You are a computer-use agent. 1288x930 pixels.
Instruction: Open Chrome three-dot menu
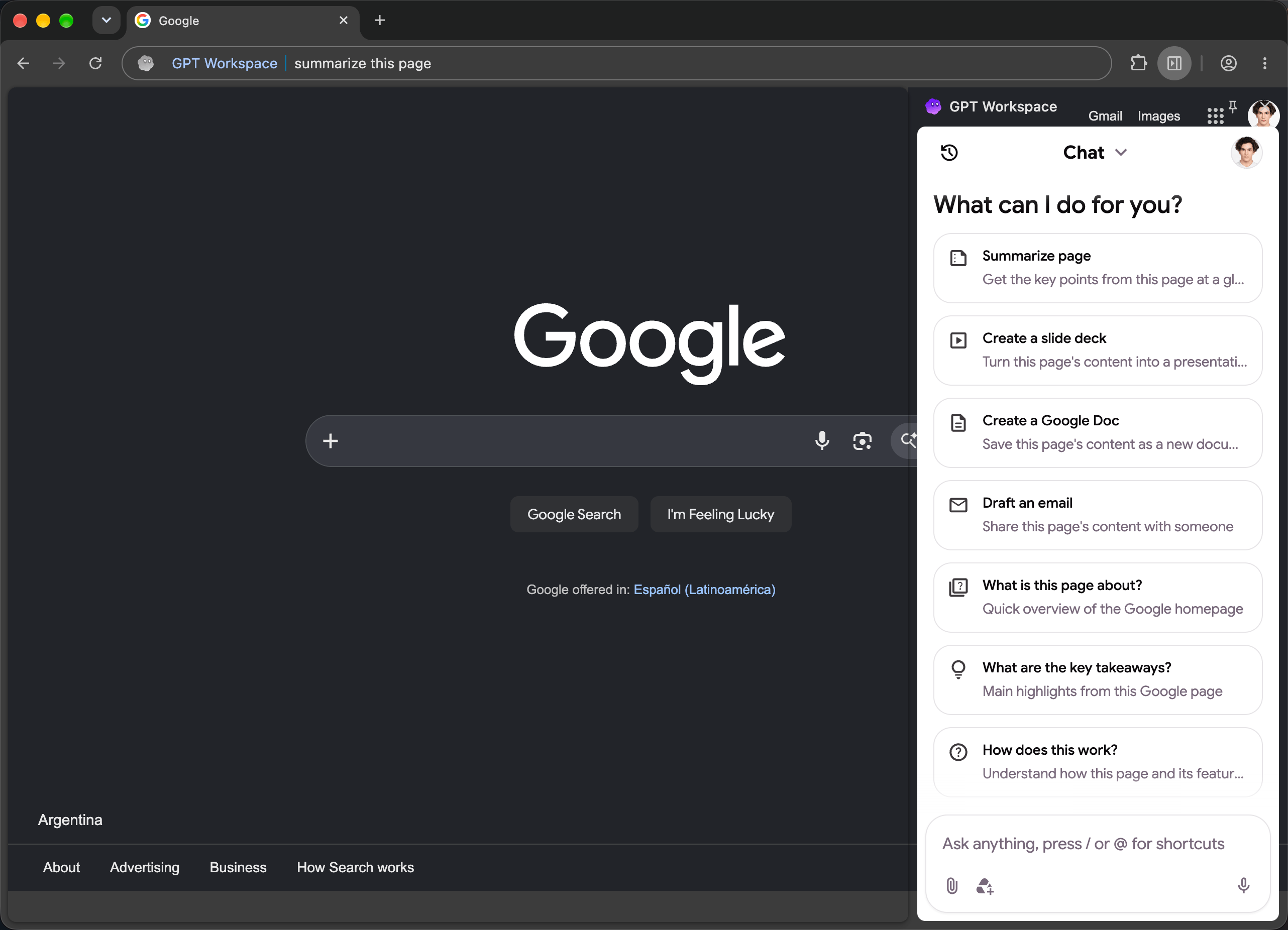[1265, 63]
